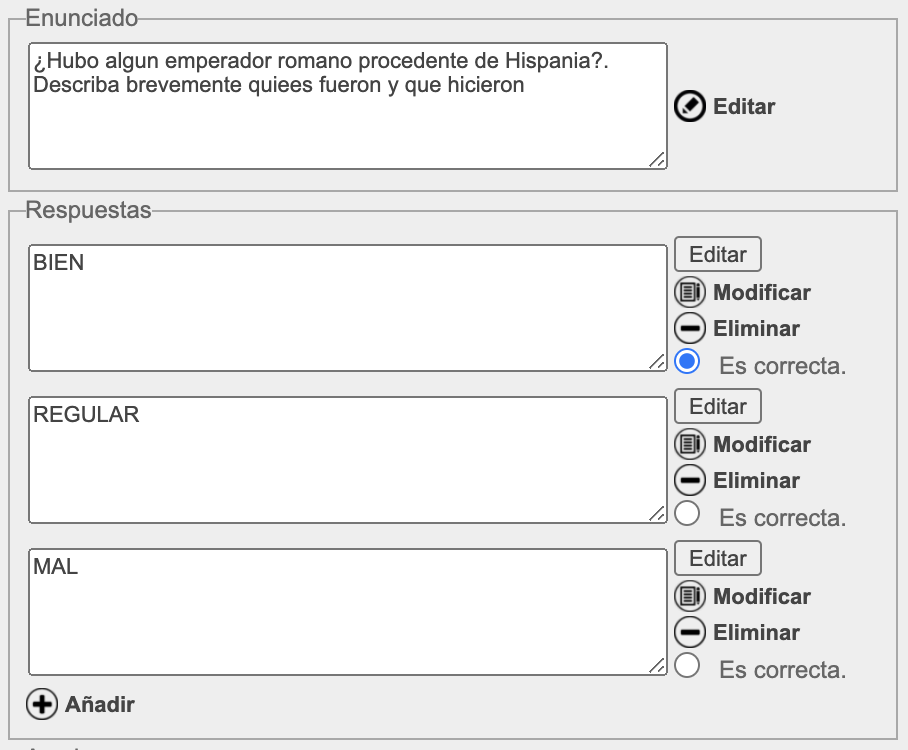Click Modificar icon for the REGULAR answer
Image resolution: width=908 pixels, height=750 pixels.
[689, 444]
